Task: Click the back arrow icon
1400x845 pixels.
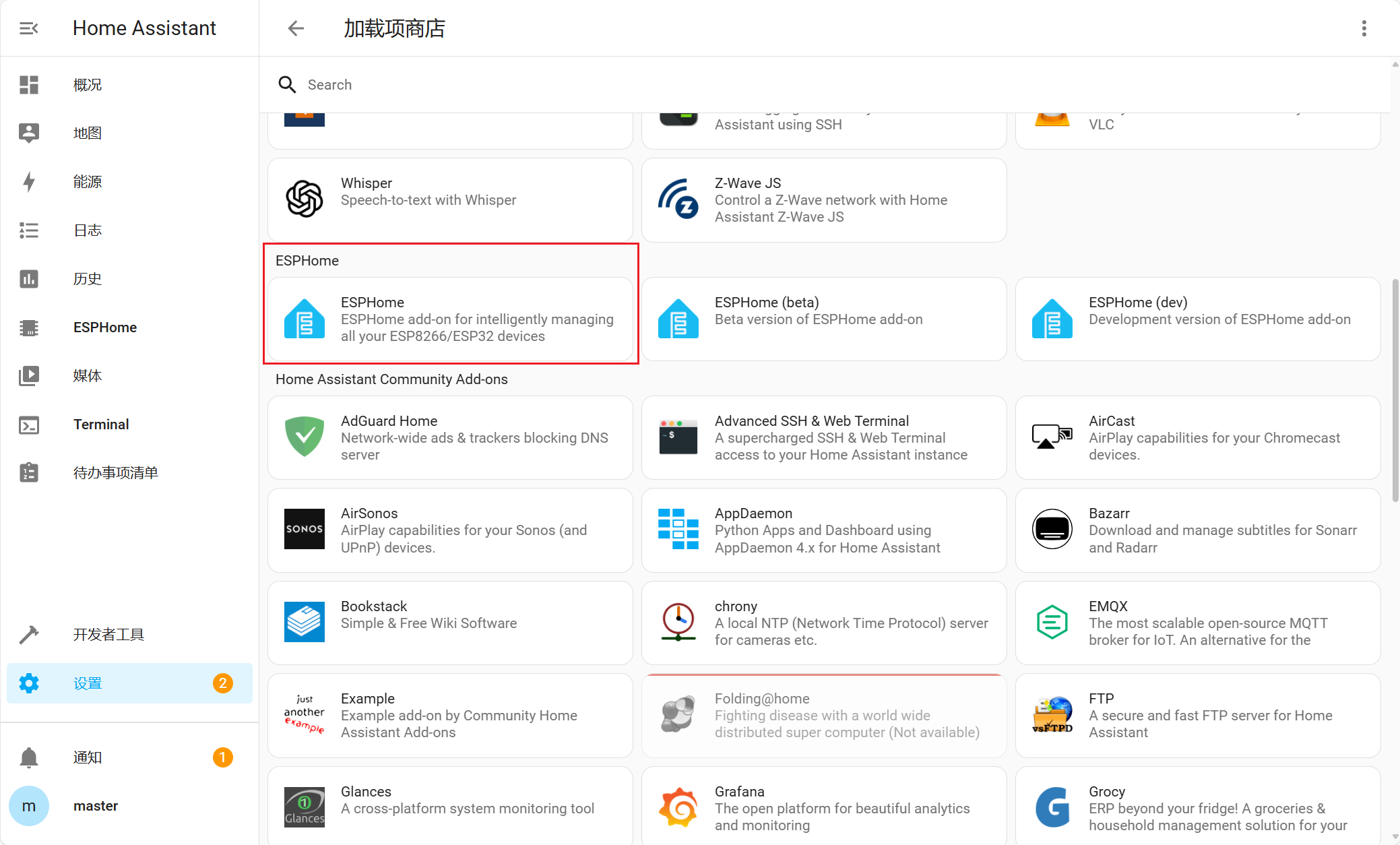Action: 296,28
